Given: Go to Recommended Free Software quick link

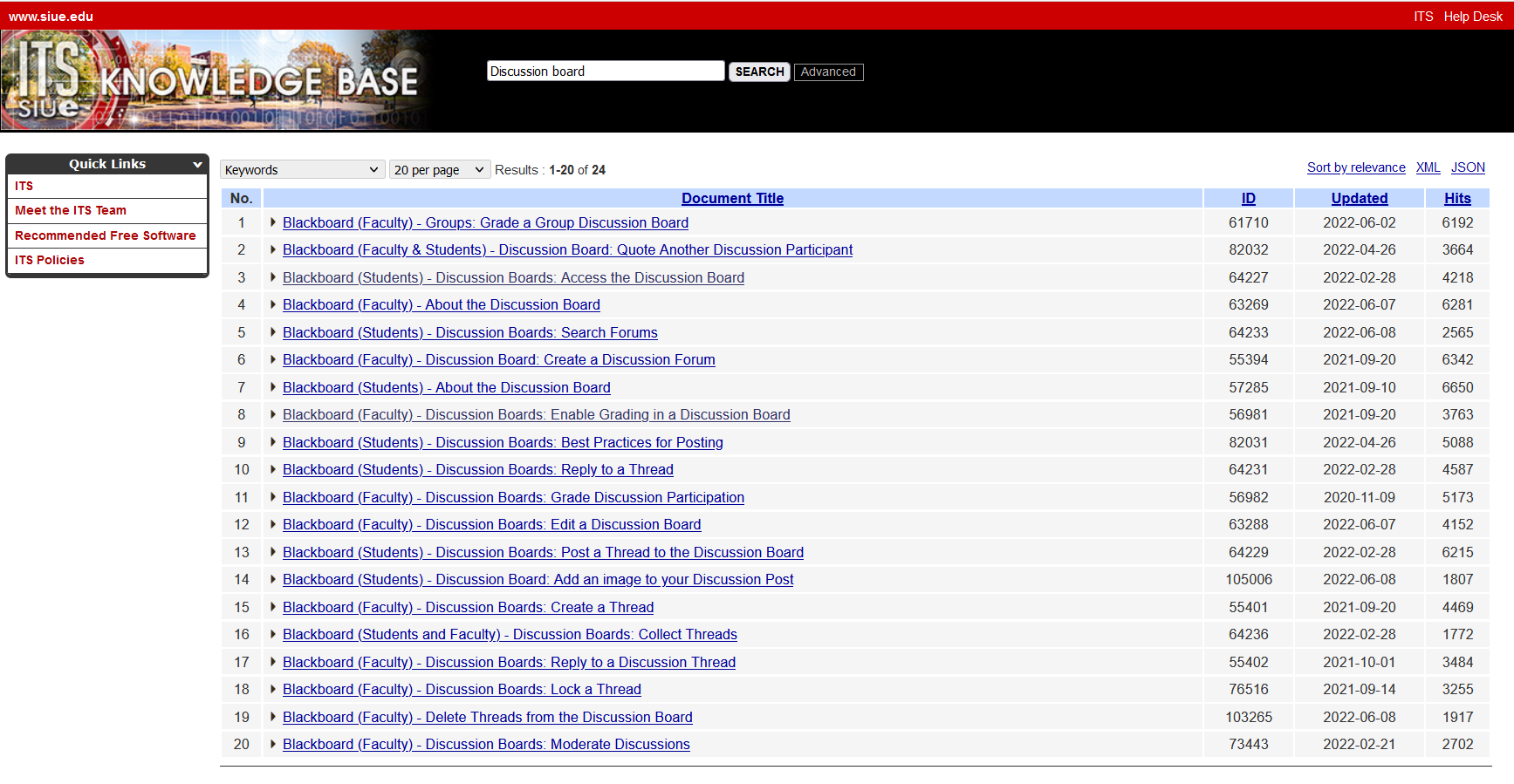Looking at the screenshot, I should 105,235.
